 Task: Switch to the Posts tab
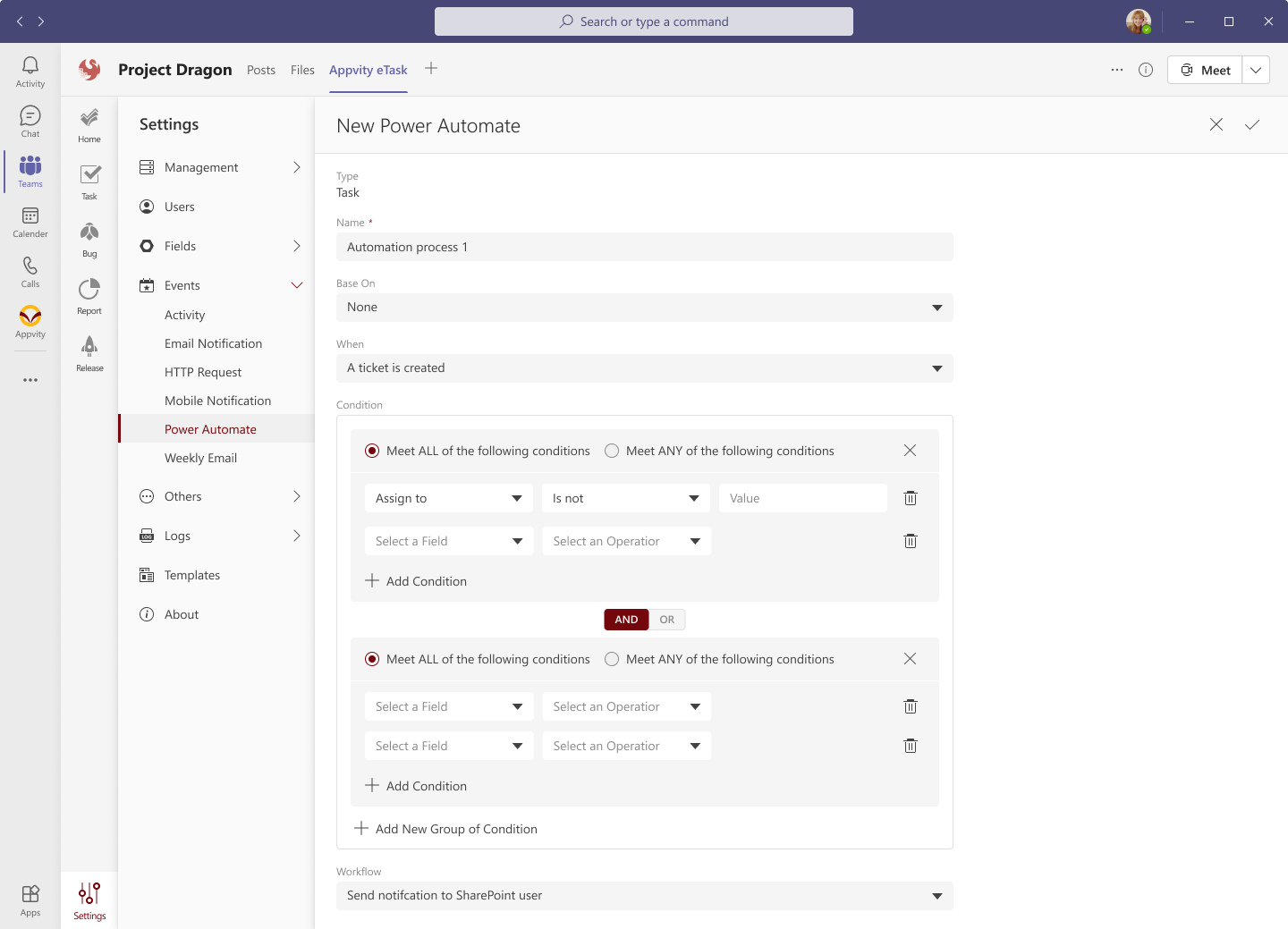point(261,70)
